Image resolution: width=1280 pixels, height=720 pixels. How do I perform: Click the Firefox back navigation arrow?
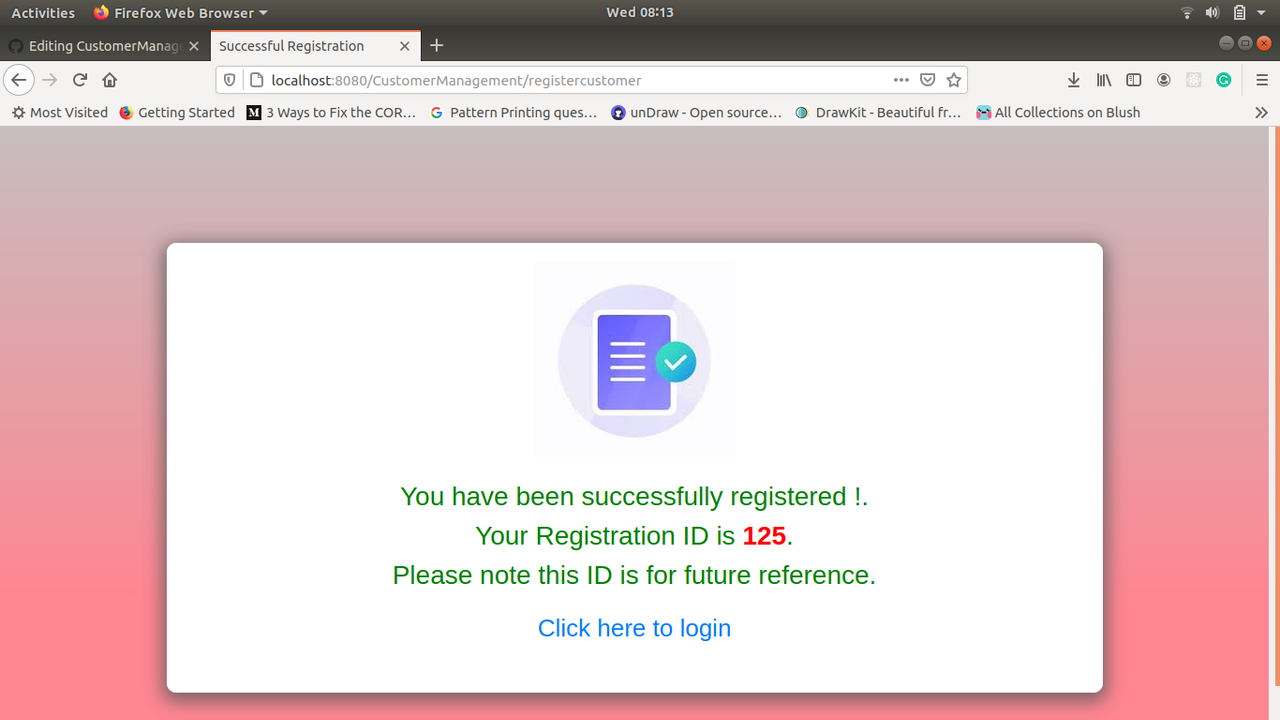[18, 80]
